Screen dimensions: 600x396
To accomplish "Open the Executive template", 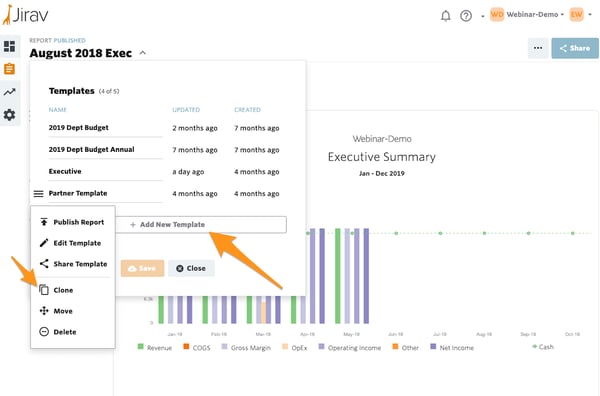I will (x=65, y=171).
